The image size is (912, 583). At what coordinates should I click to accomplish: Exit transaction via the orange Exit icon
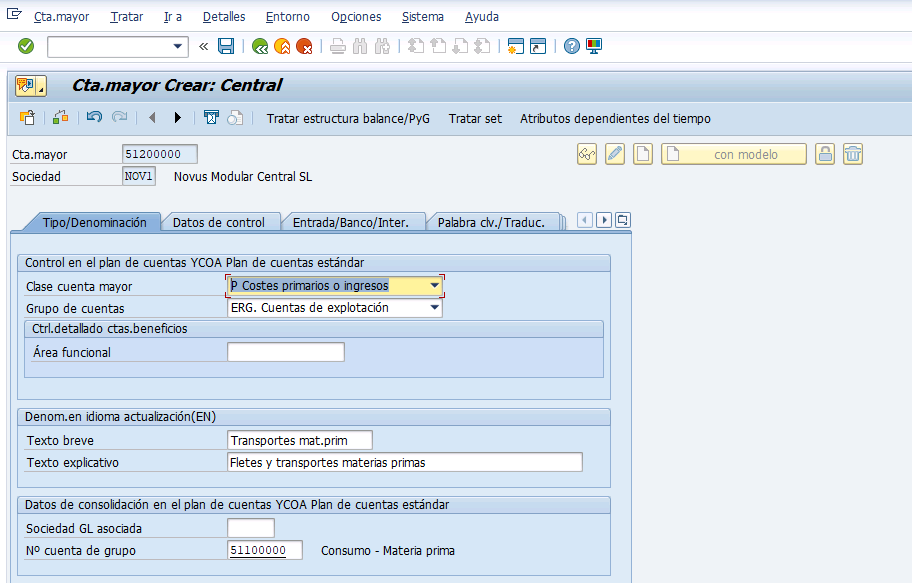pos(282,46)
